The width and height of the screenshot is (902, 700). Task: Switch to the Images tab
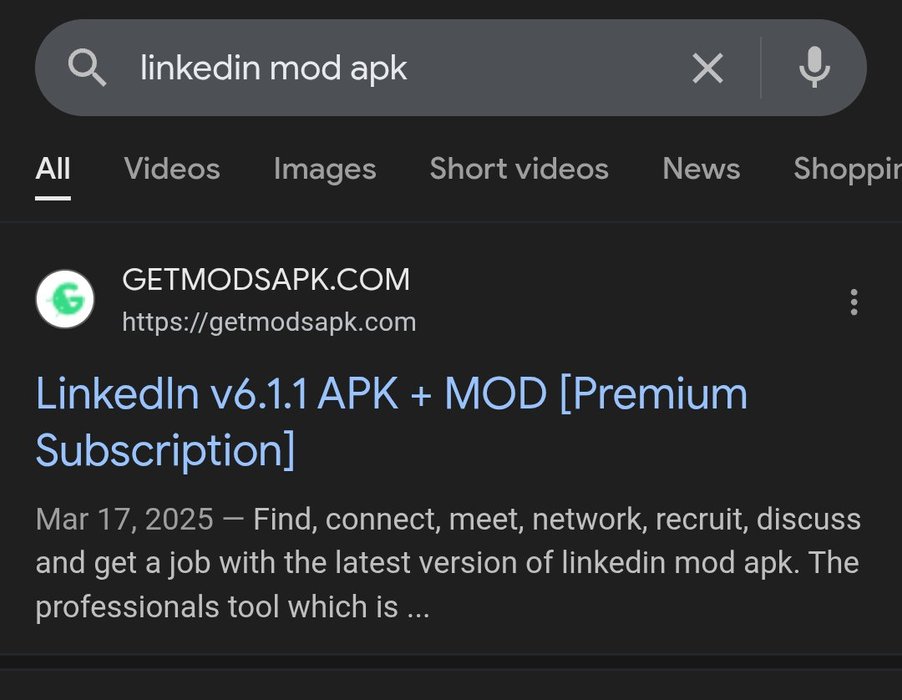[x=325, y=169]
